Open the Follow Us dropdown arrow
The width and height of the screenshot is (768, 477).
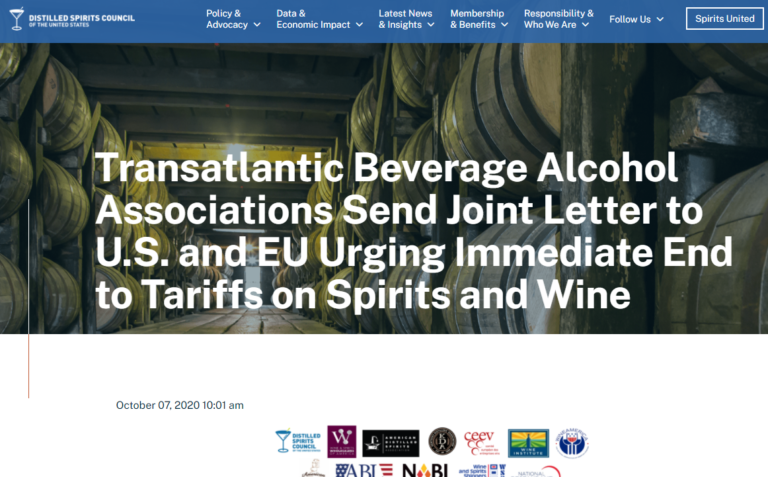(660, 19)
